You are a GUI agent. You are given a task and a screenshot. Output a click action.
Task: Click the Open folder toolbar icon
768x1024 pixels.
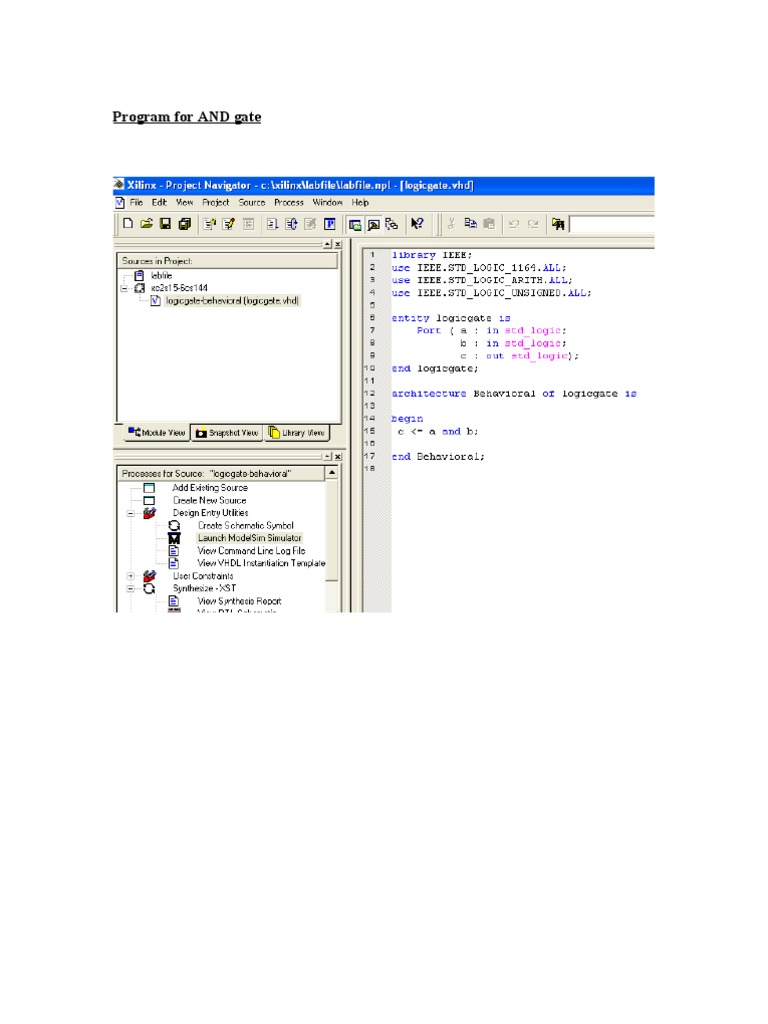[x=147, y=224]
